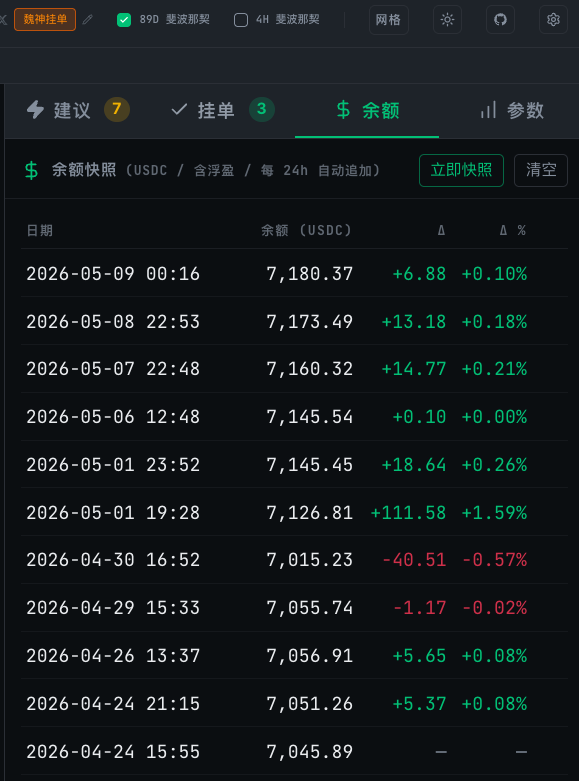Click the 魏神挂单 button
Viewport: 579px width, 781px height.
[45, 19]
